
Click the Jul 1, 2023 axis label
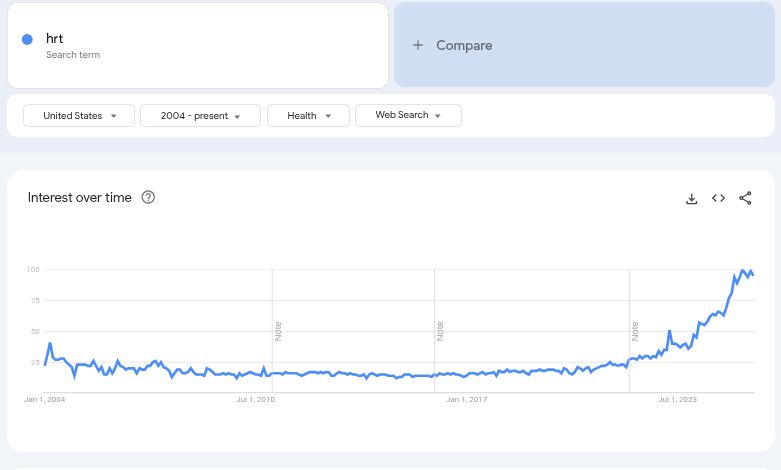[x=677, y=399]
